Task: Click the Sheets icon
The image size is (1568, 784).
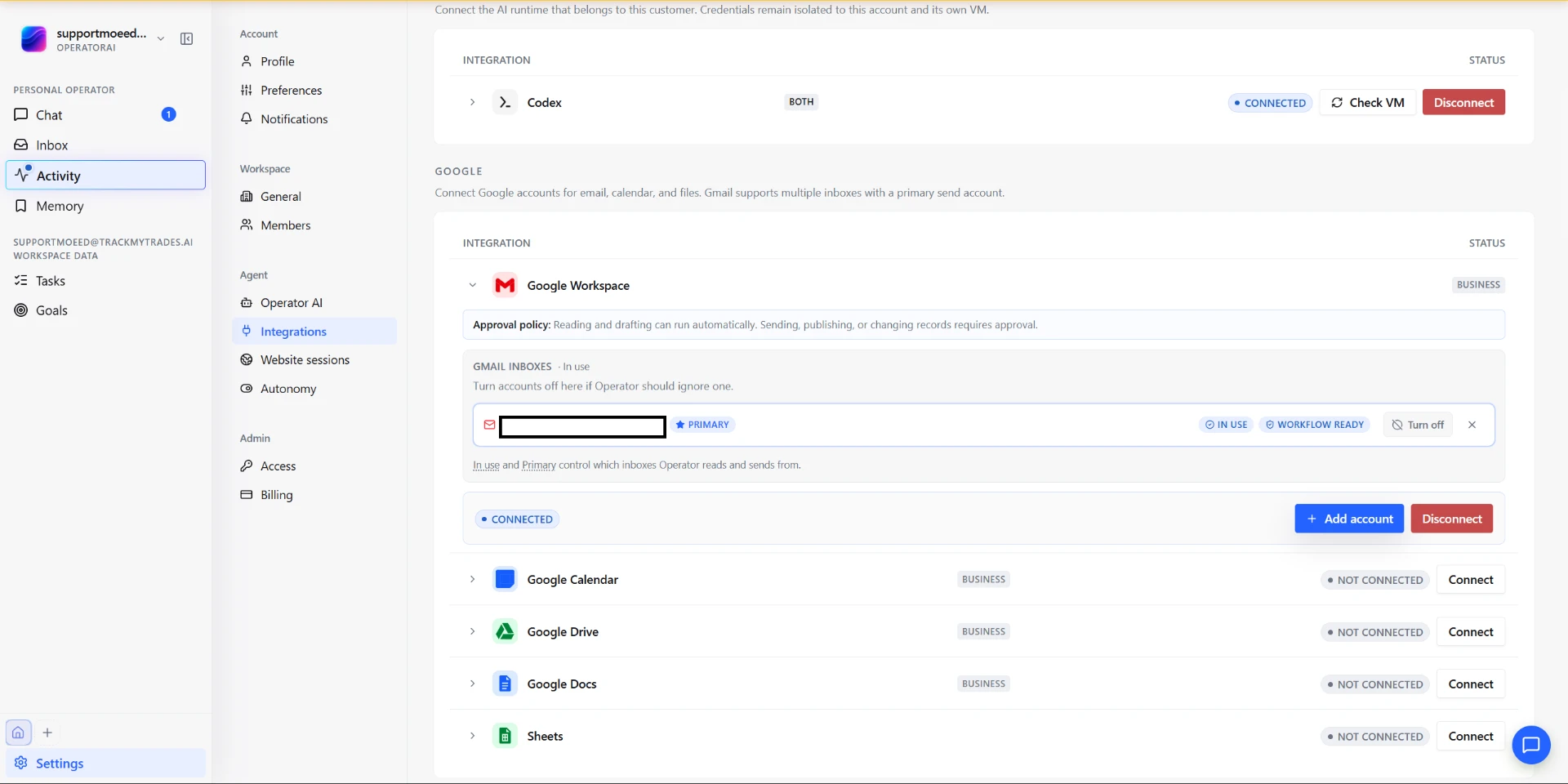Action: [505, 736]
